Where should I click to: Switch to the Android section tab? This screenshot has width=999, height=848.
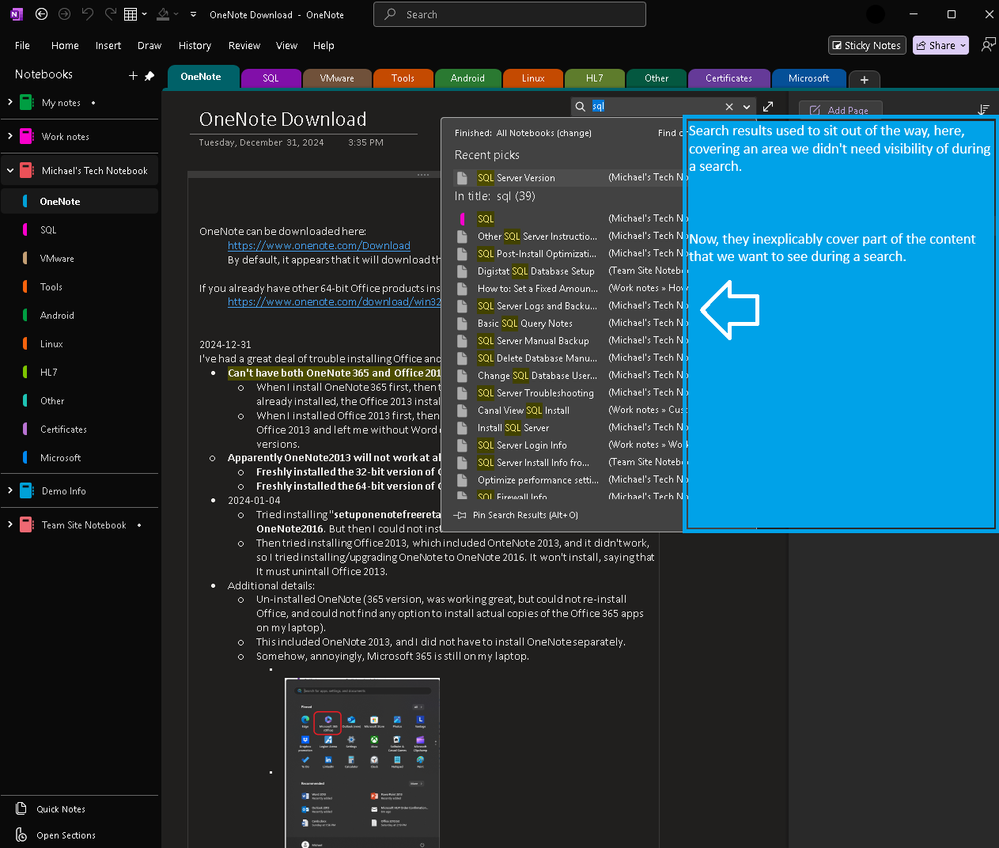point(468,78)
